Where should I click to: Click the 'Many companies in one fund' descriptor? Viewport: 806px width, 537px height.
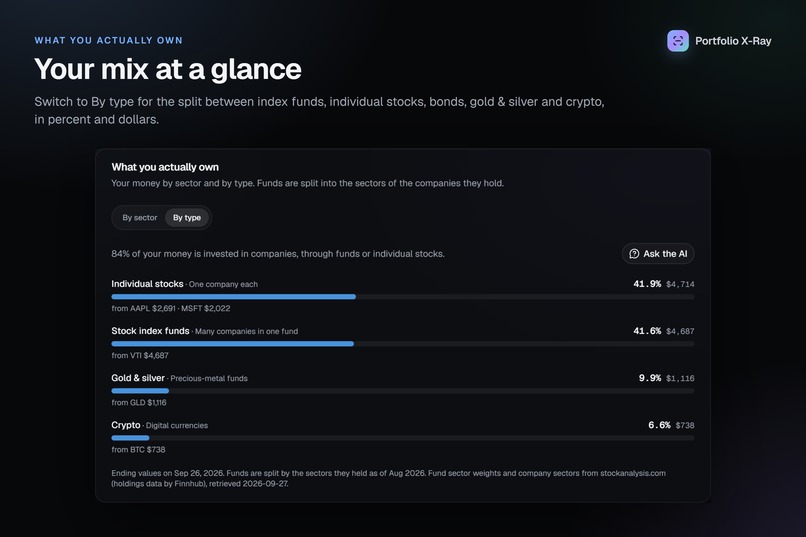click(x=246, y=331)
